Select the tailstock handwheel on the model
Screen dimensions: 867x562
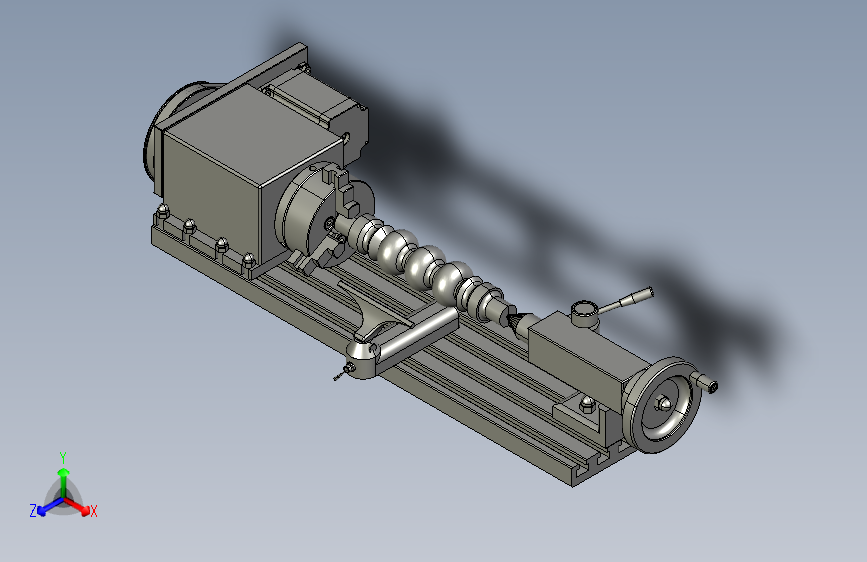click(x=661, y=404)
